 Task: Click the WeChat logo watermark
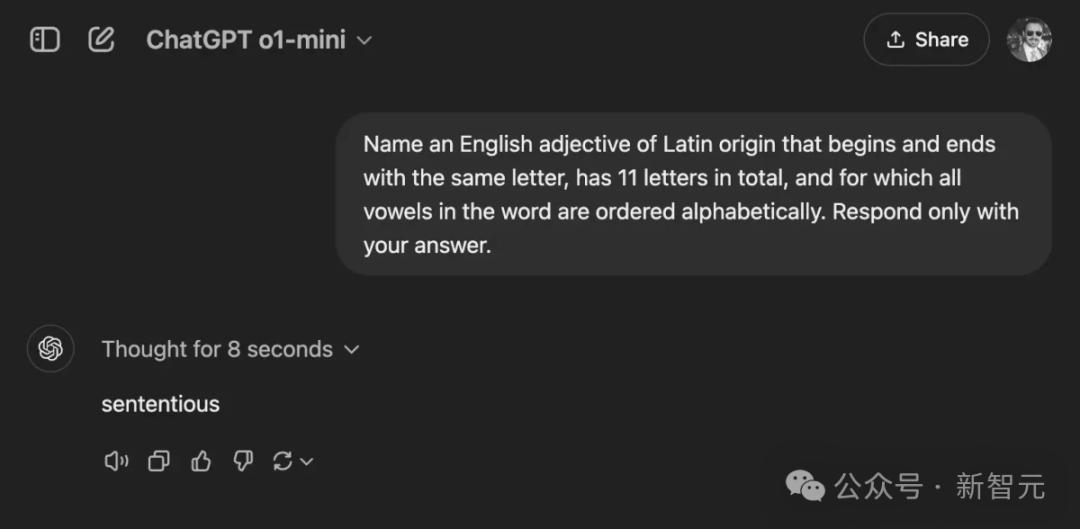[x=804, y=486]
